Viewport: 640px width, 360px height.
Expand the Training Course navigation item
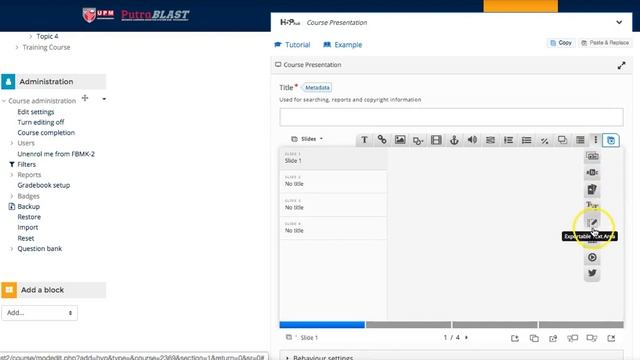17,47
